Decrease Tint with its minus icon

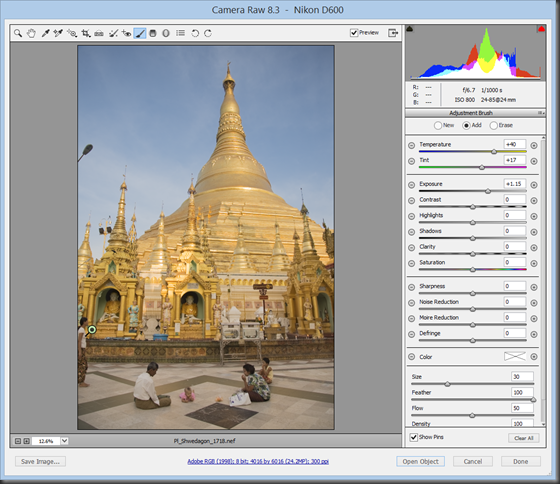(411, 161)
